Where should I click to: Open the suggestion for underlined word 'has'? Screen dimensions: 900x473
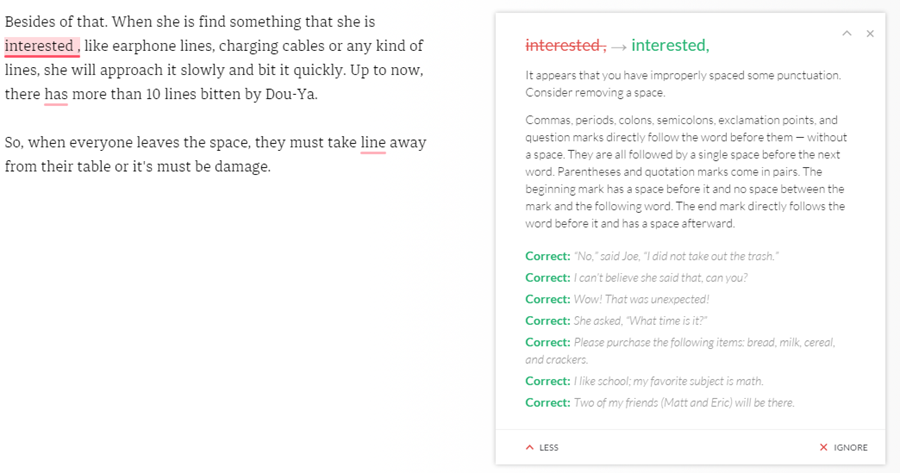[56, 94]
